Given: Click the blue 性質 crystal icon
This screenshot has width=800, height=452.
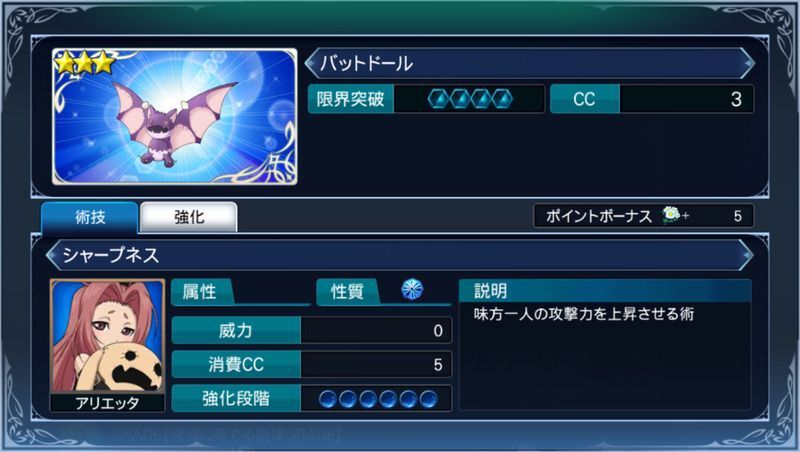Looking at the screenshot, I should point(412,290).
